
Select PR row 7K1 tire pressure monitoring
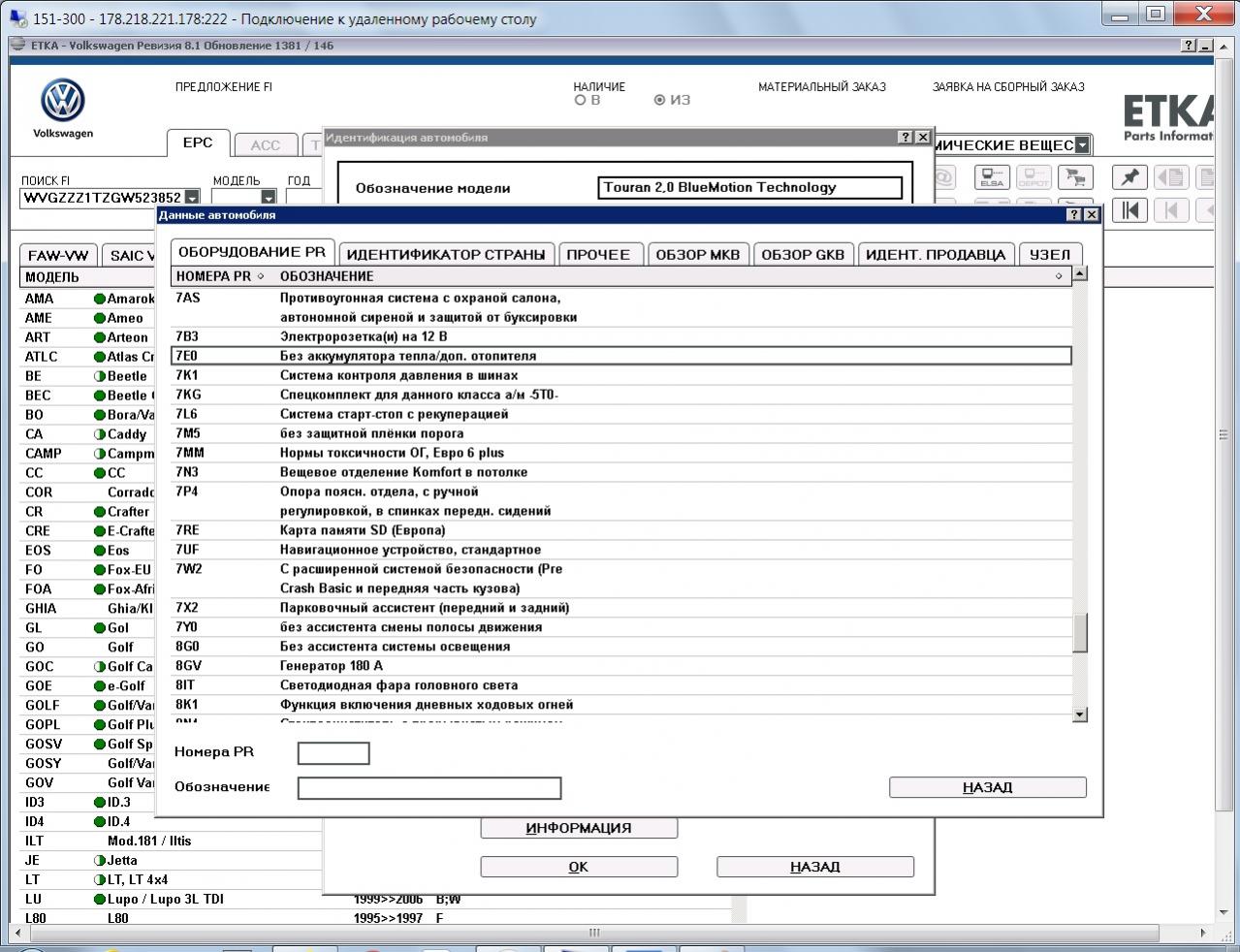(x=621, y=375)
